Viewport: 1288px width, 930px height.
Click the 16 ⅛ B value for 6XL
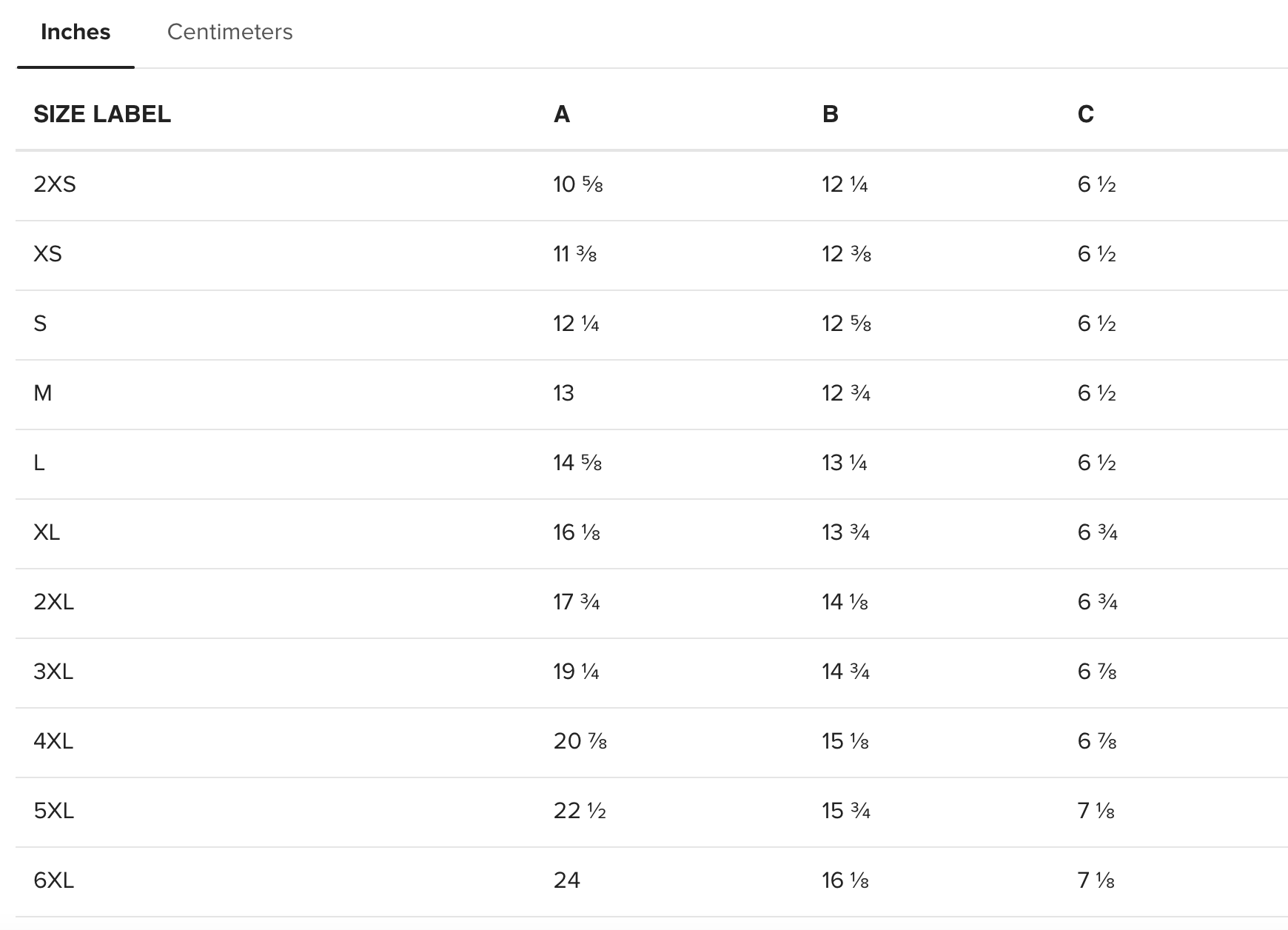[845, 880]
